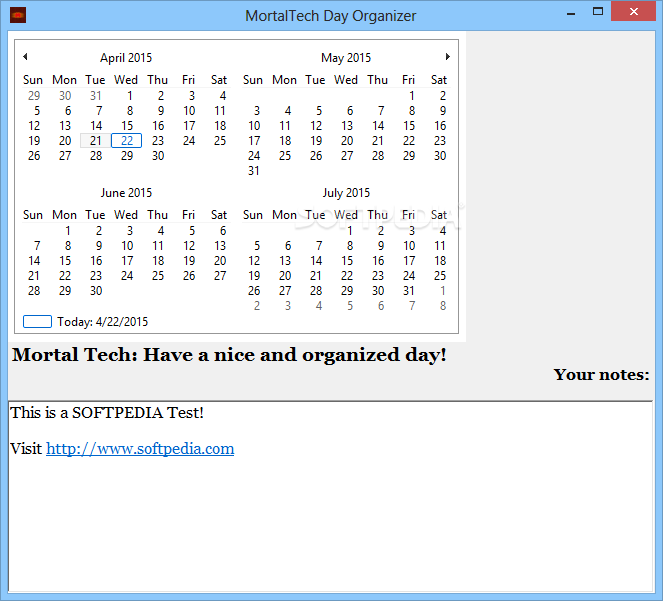Click the blue today marker box
The height and width of the screenshot is (601, 663).
pos(37,321)
